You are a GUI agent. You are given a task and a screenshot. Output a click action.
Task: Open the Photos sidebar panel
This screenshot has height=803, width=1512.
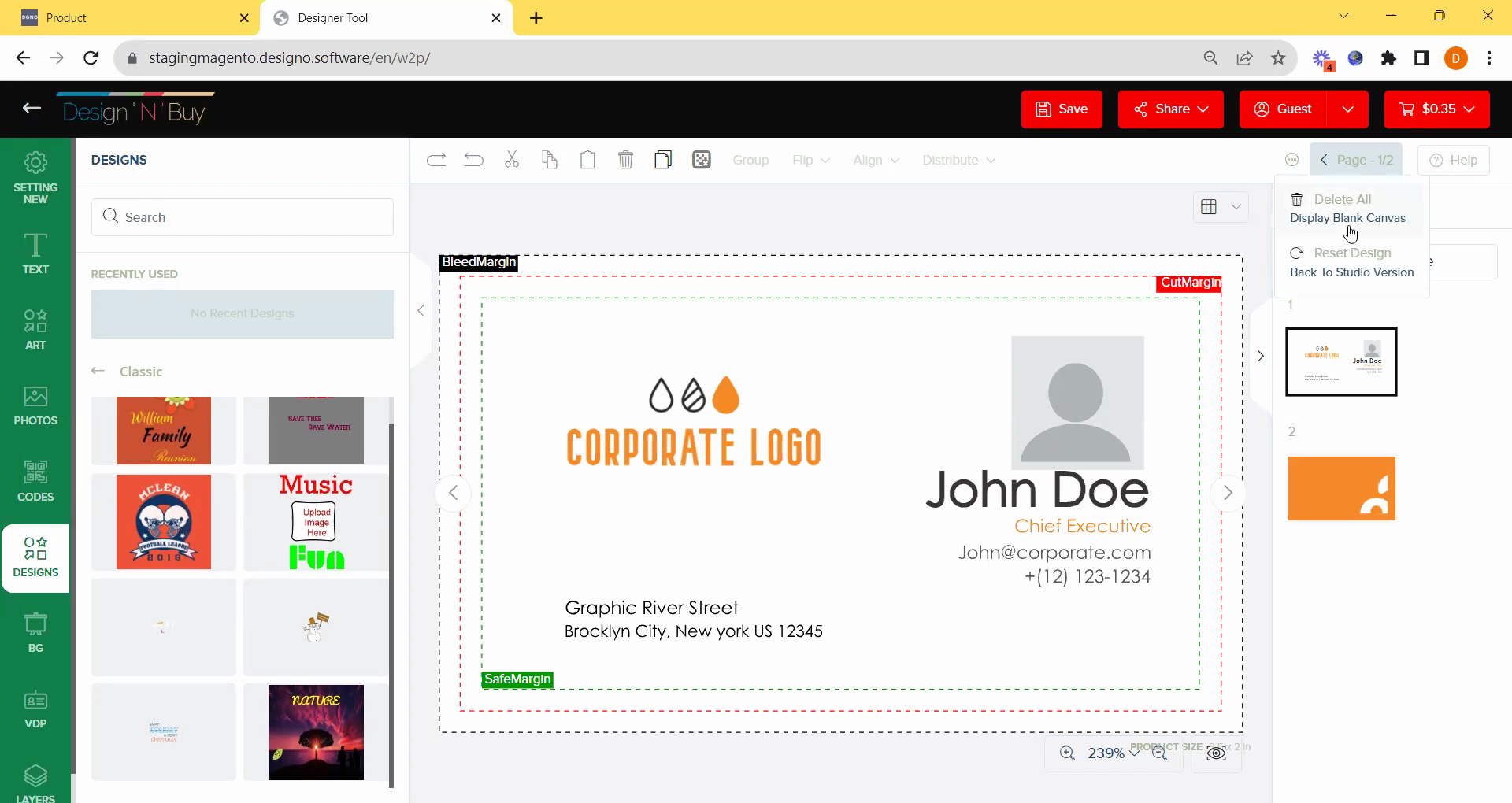pyautogui.click(x=35, y=405)
